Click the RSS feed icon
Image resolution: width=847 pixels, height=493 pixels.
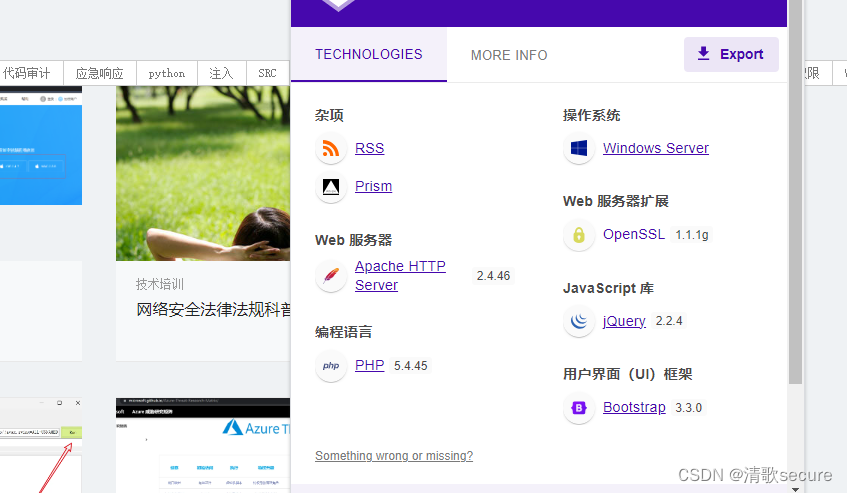coord(331,148)
